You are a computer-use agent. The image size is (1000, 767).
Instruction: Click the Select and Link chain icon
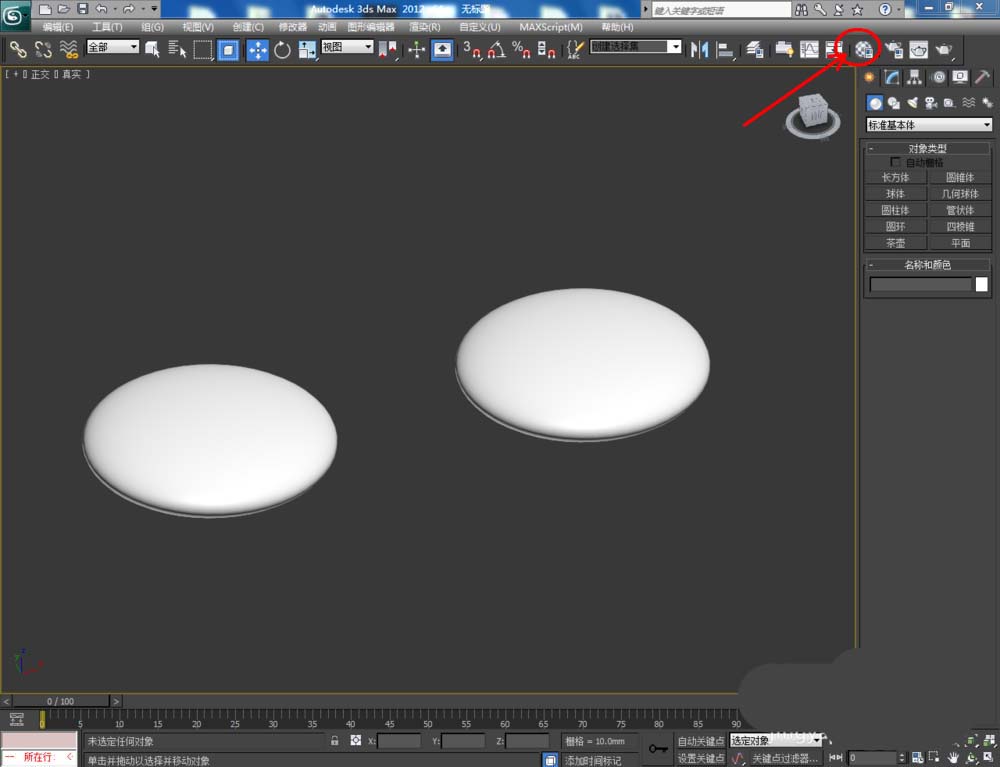18,49
